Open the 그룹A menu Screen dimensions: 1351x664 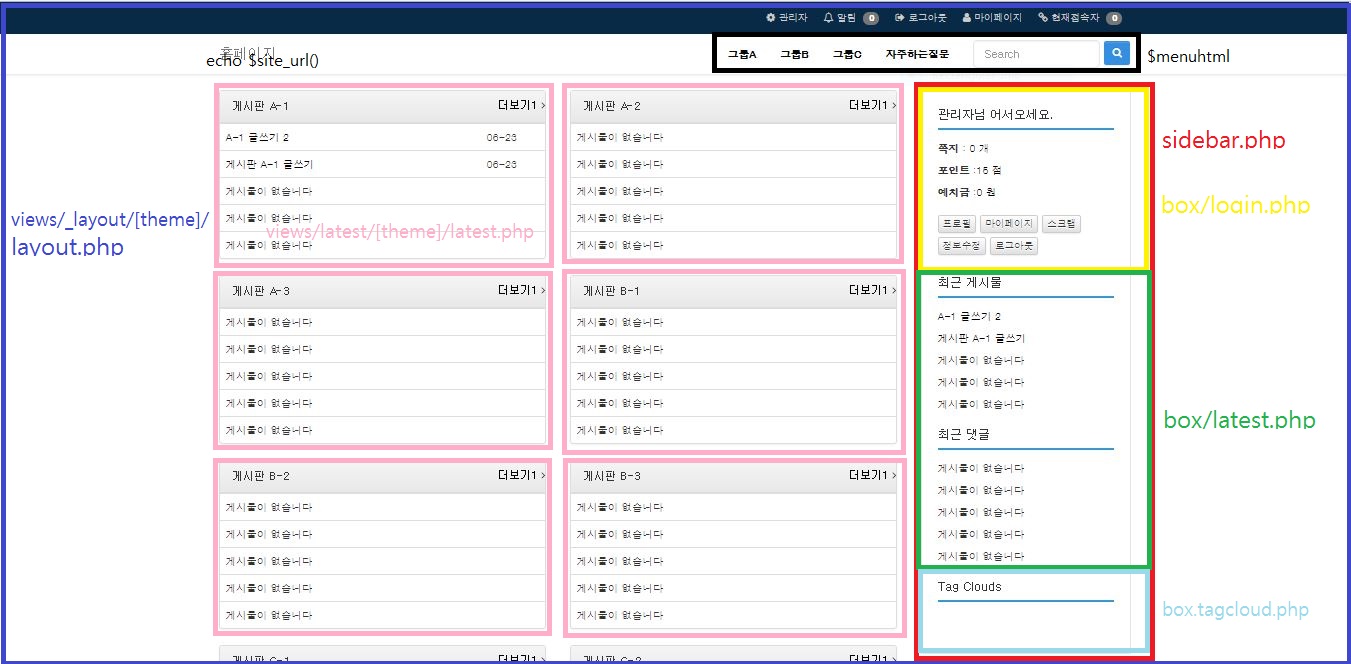pyautogui.click(x=742, y=54)
